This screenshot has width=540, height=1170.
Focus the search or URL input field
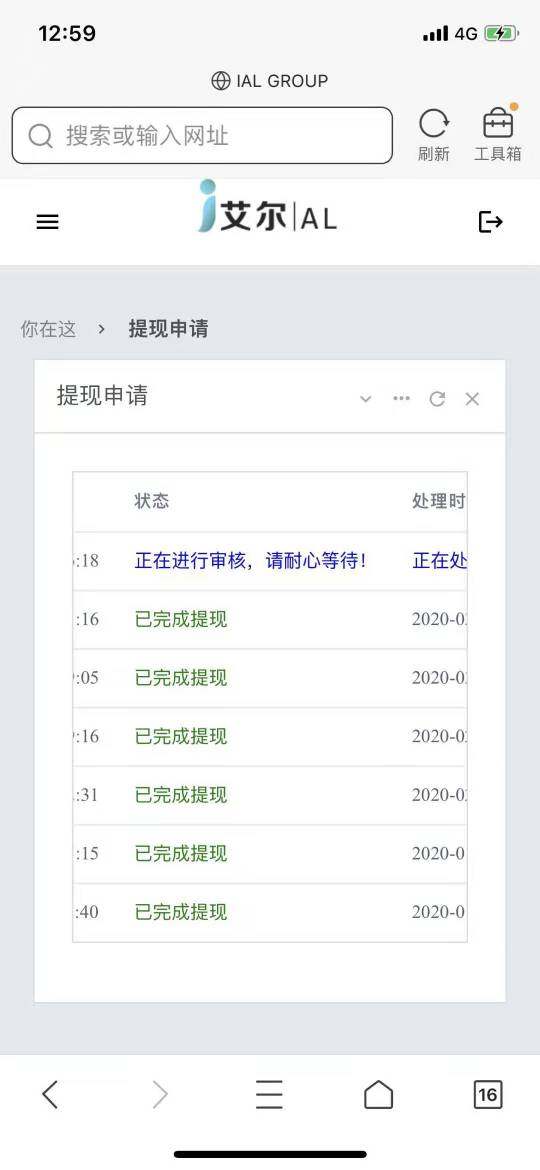pyautogui.click(x=202, y=135)
